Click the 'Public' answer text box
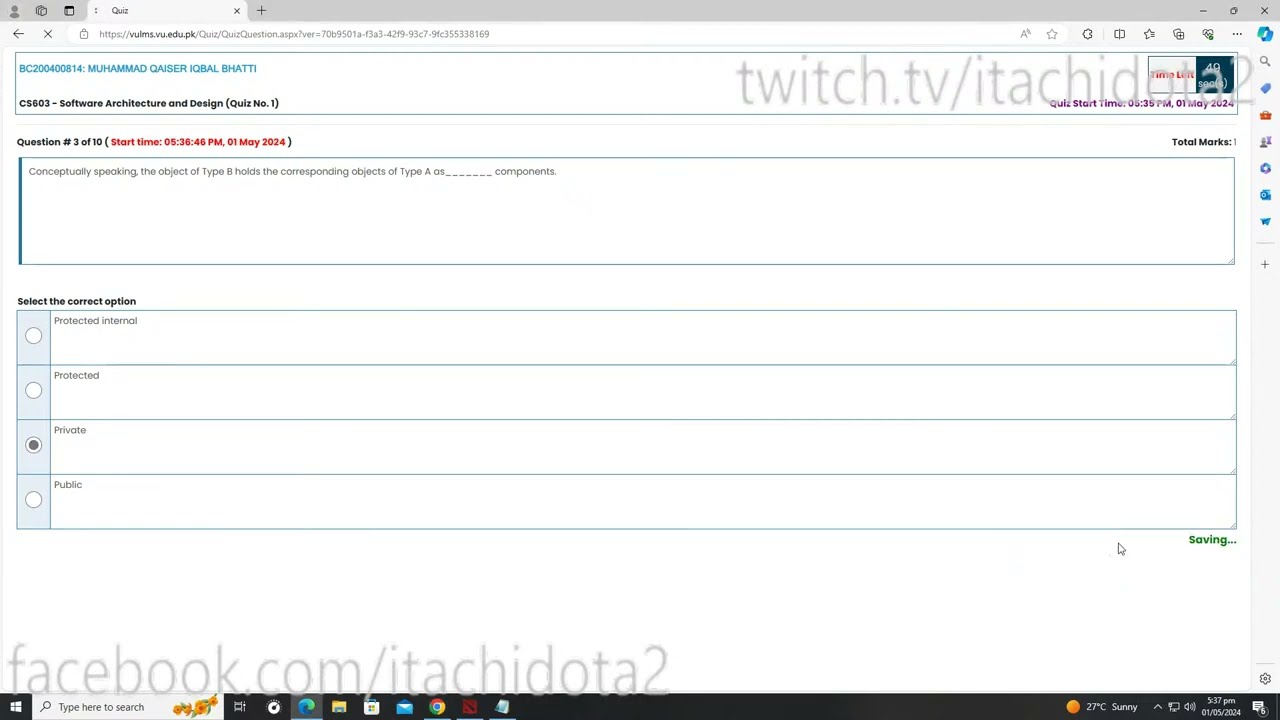1280x720 pixels. [x=643, y=502]
